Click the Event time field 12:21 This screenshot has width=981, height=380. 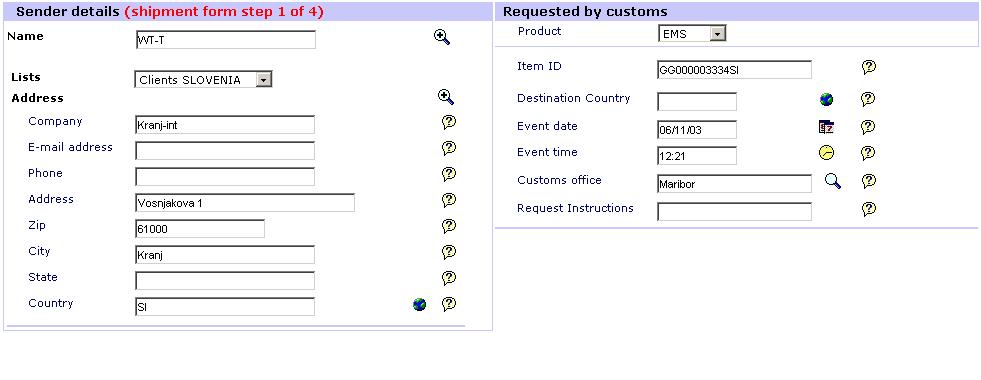[x=697, y=155]
